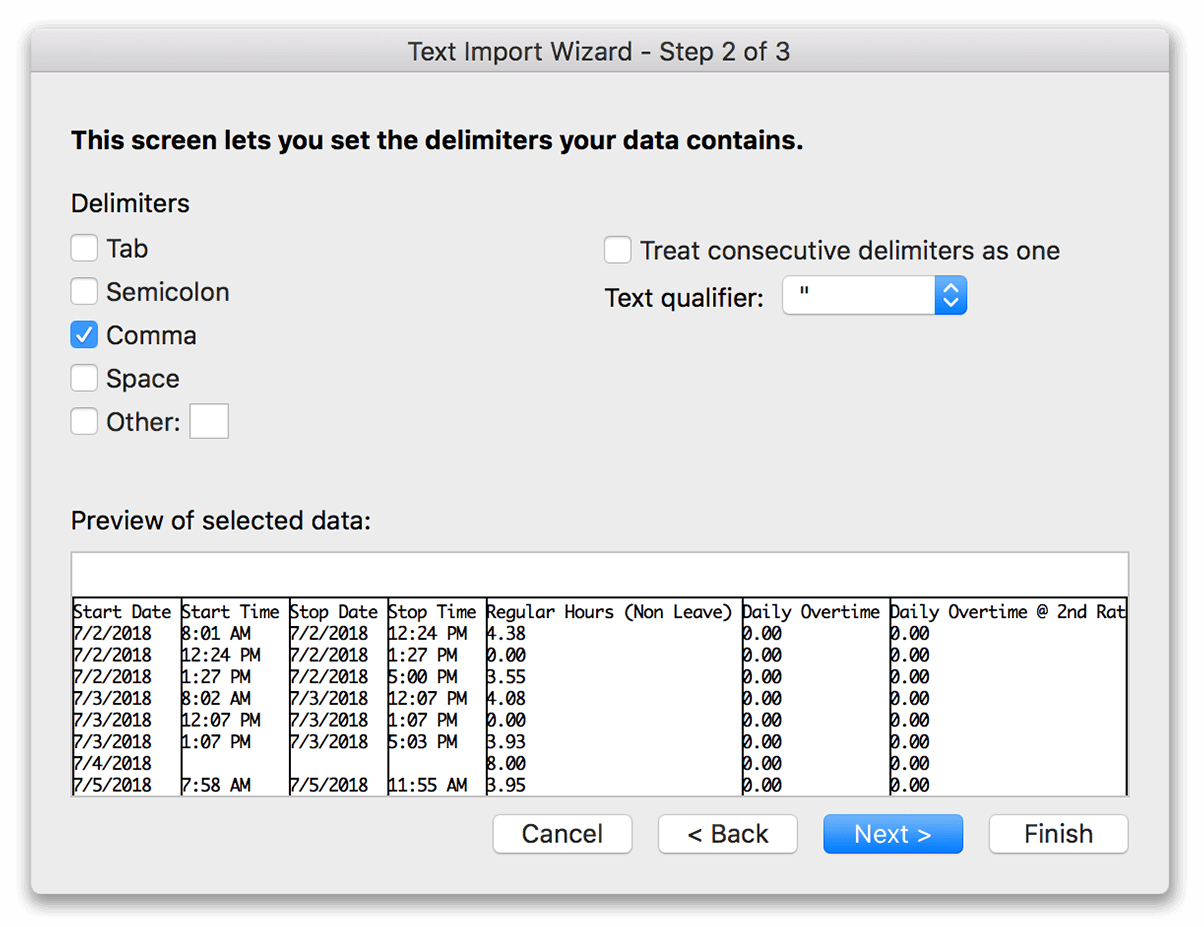
Task: Select the Start Time column in preview
Action: tap(231, 611)
